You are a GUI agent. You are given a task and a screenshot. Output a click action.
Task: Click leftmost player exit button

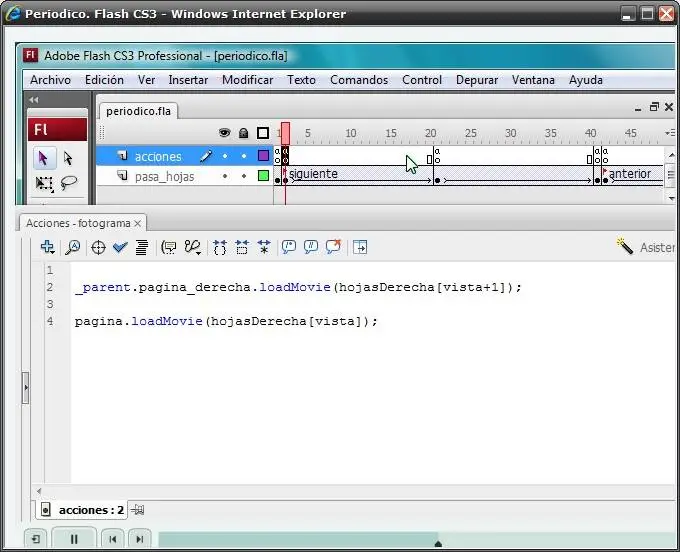pos(36,539)
